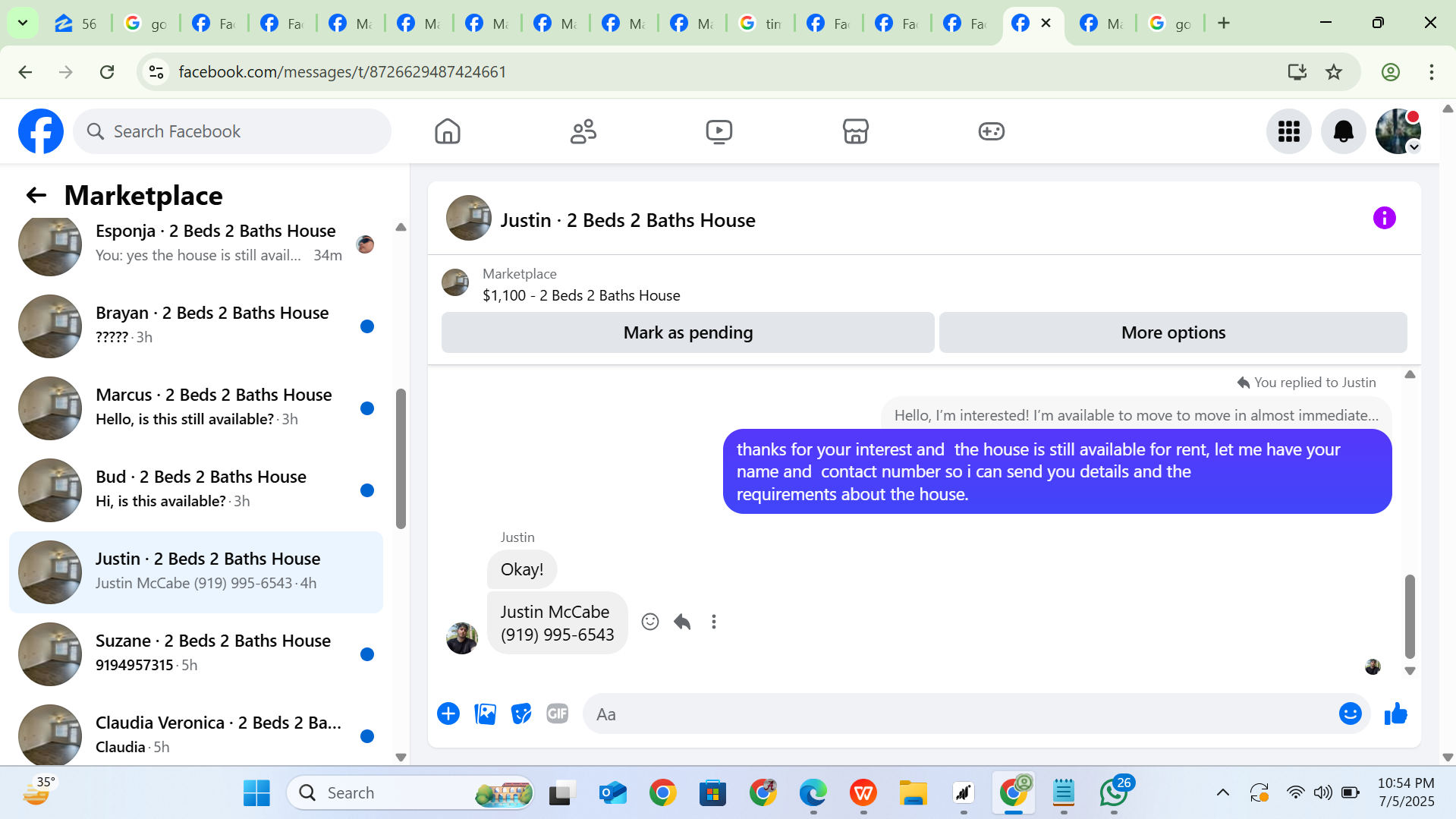Close the active Facebook tab
Image resolution: width=1456 pixels, height=819 pixels.
coord(1046,23)
